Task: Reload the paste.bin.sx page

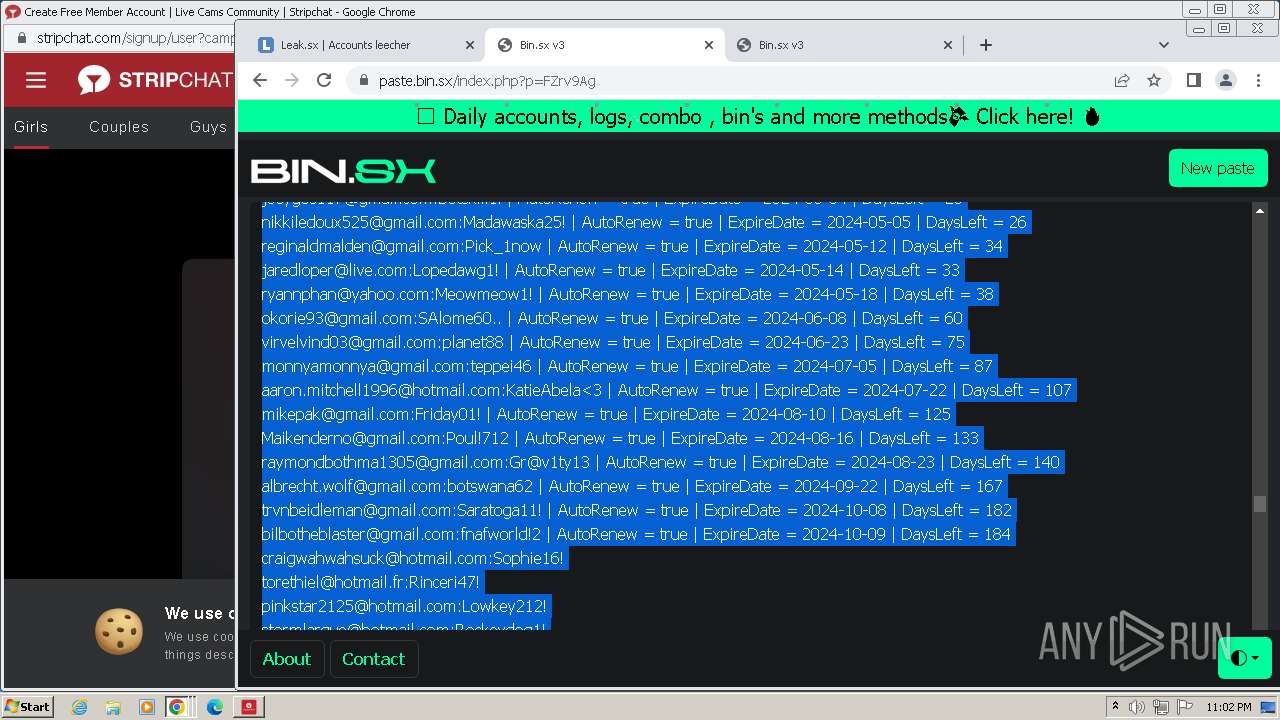Action: (324, 81)
